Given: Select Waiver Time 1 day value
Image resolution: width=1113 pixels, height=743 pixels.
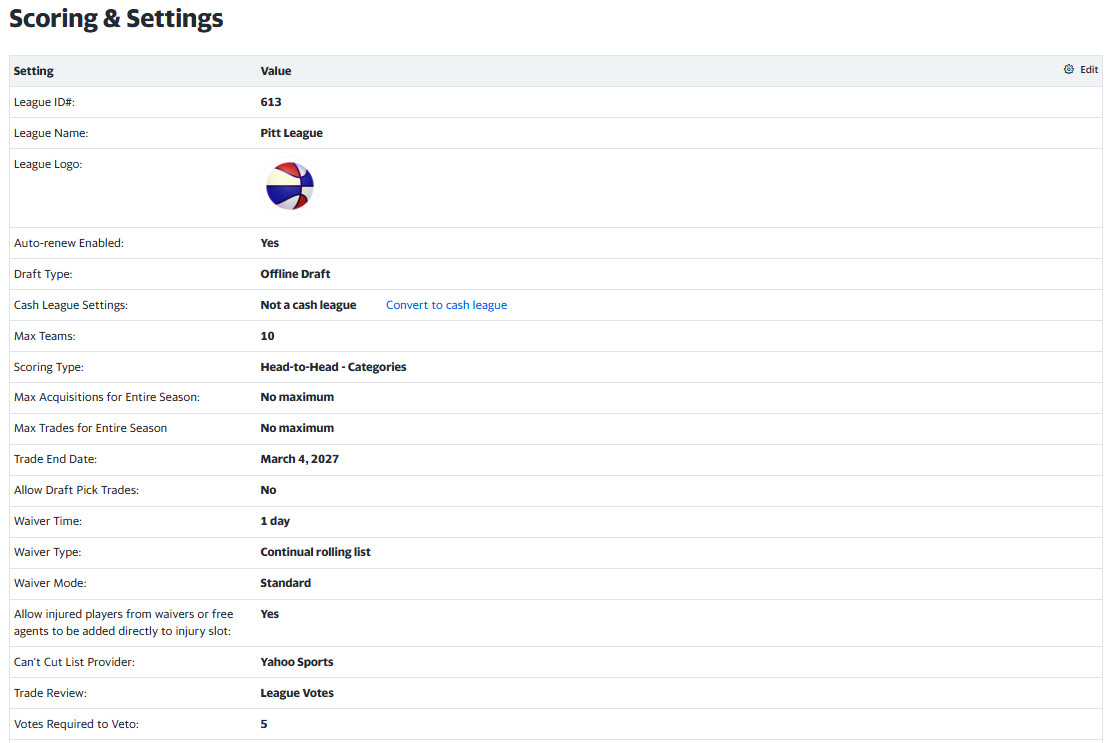Looking at the screenshot, I should 275,522.
